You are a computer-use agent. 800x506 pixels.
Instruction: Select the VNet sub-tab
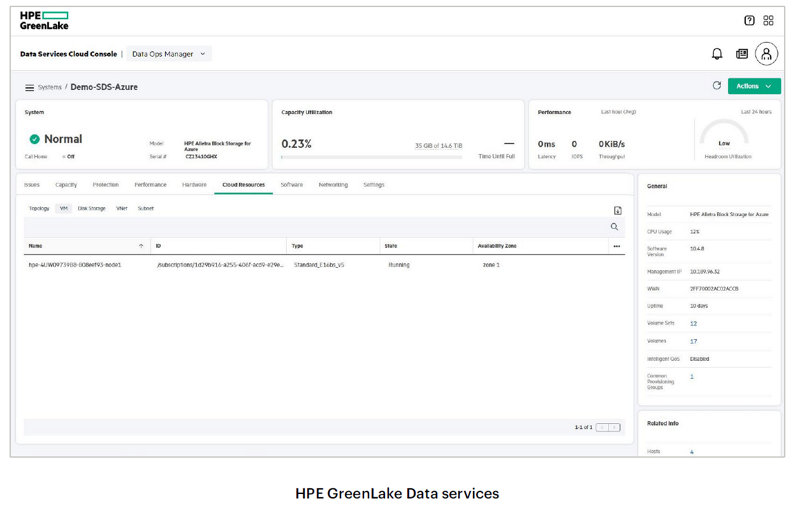(x=122, y=208)
